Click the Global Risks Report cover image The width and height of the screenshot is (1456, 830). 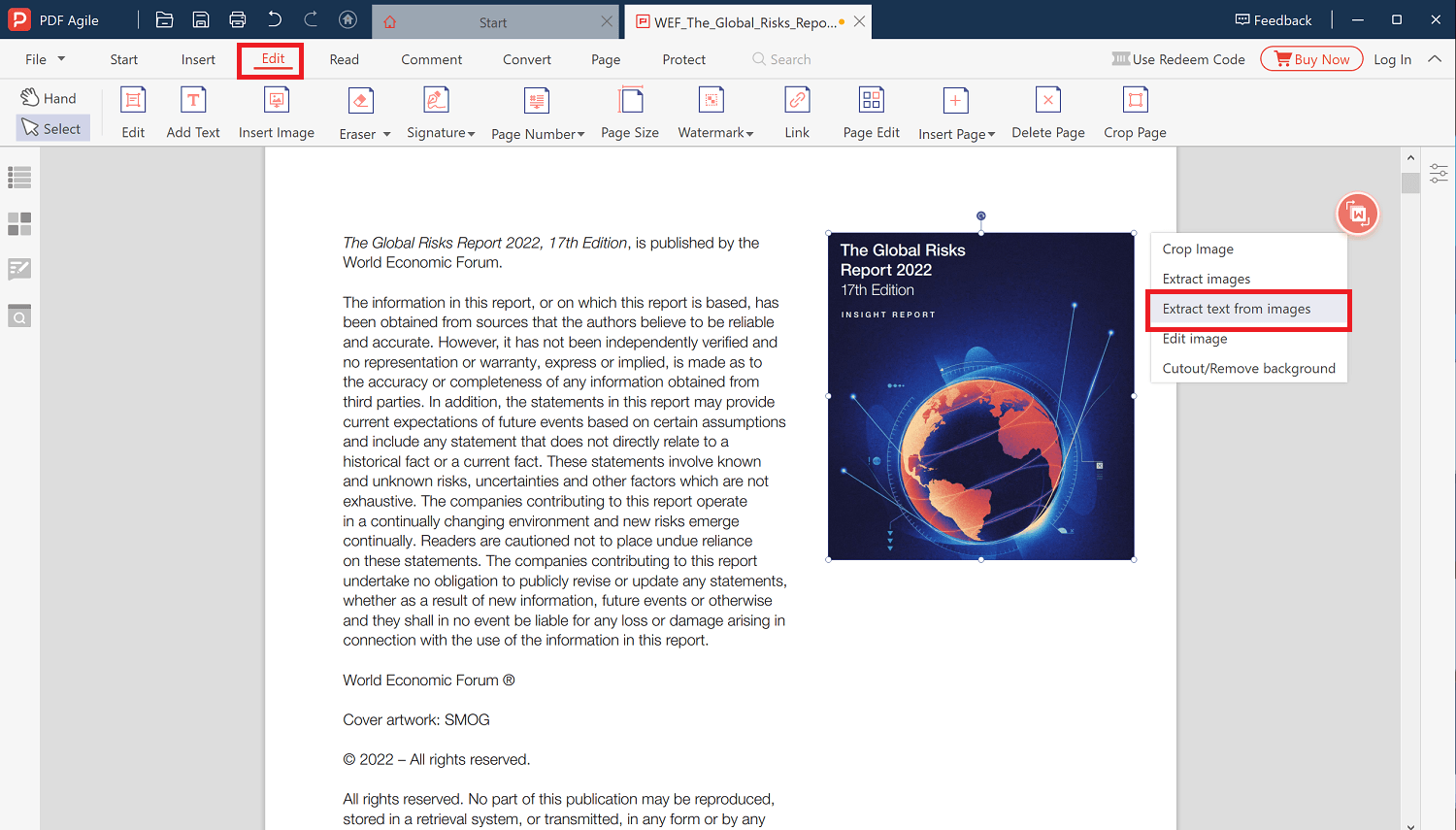(x=980, y=396)
